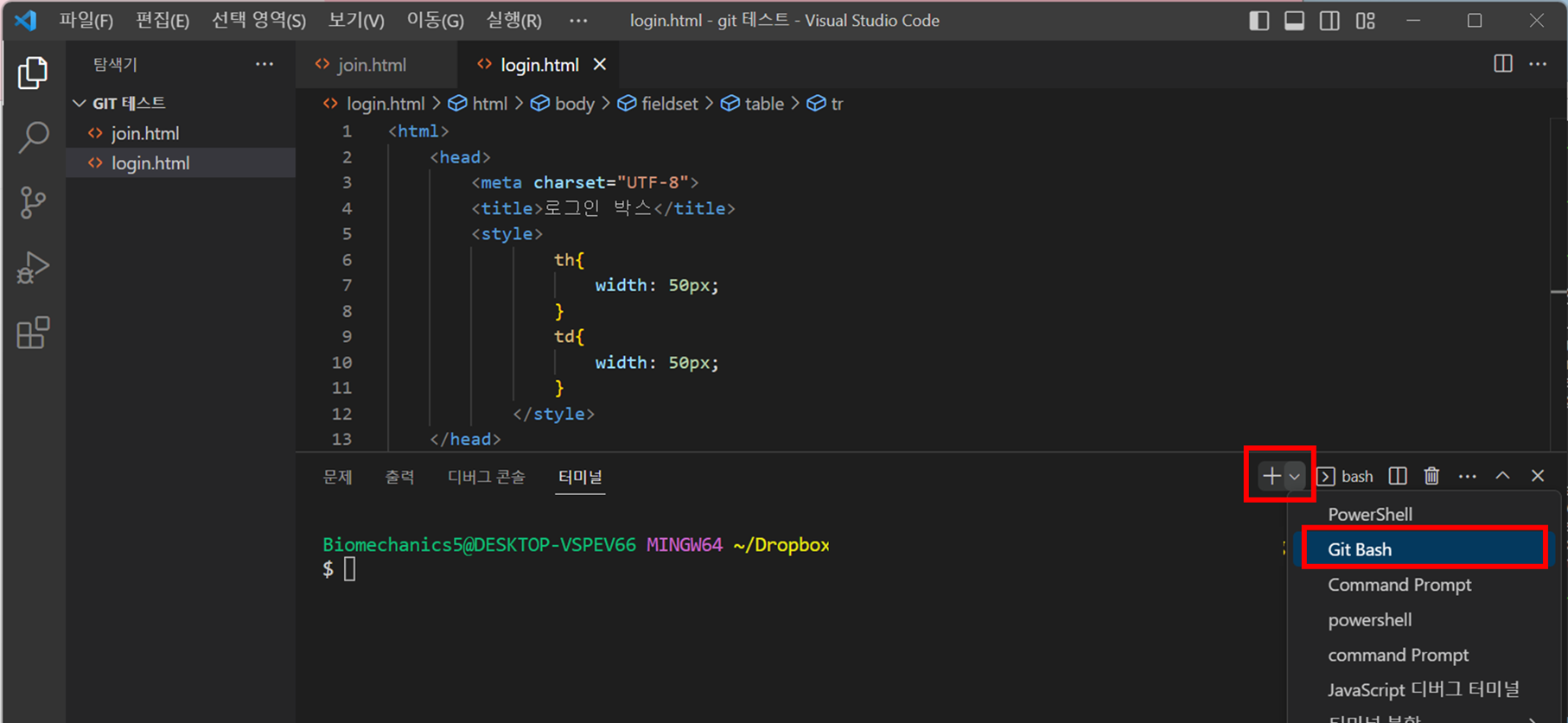Click the 탐색기 panel header

[x=115, y=64]
